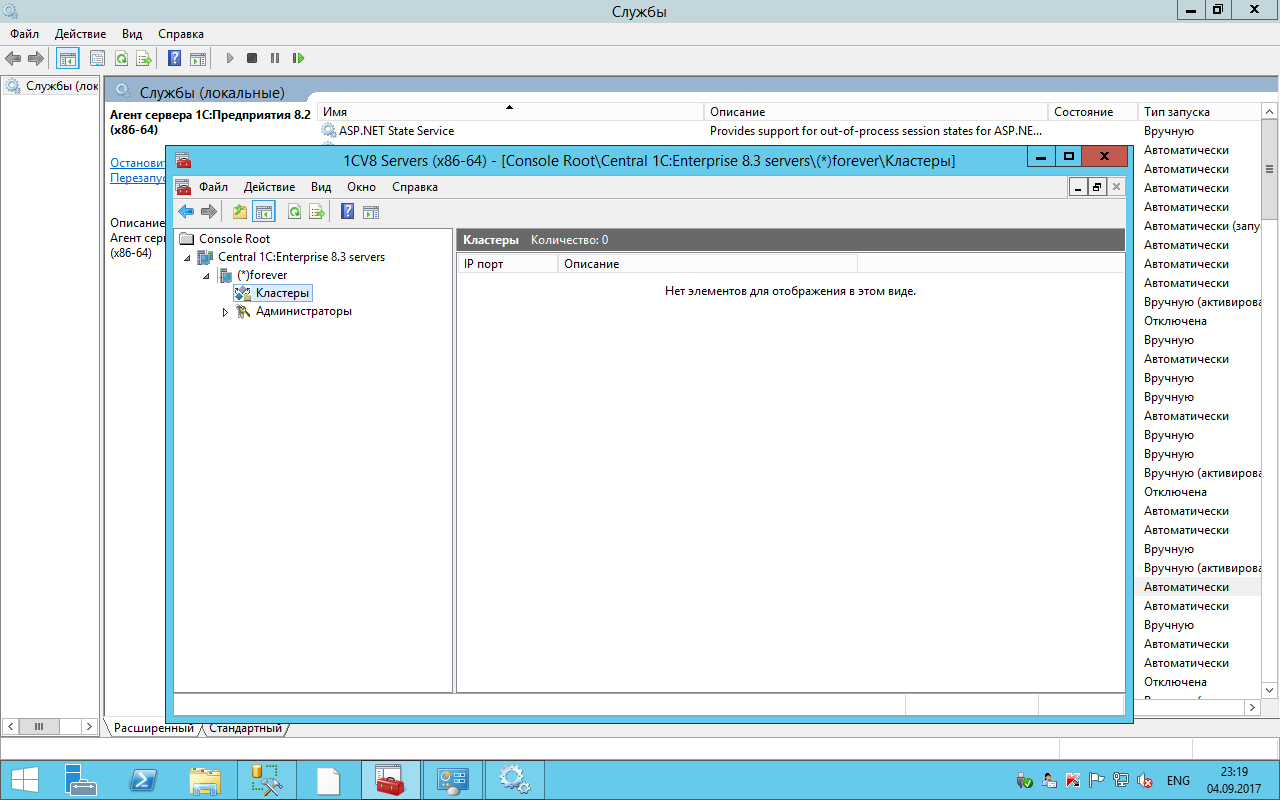Sort services by Состояние column
The height and width of the screenshot is (800, 1280).
1092,112
